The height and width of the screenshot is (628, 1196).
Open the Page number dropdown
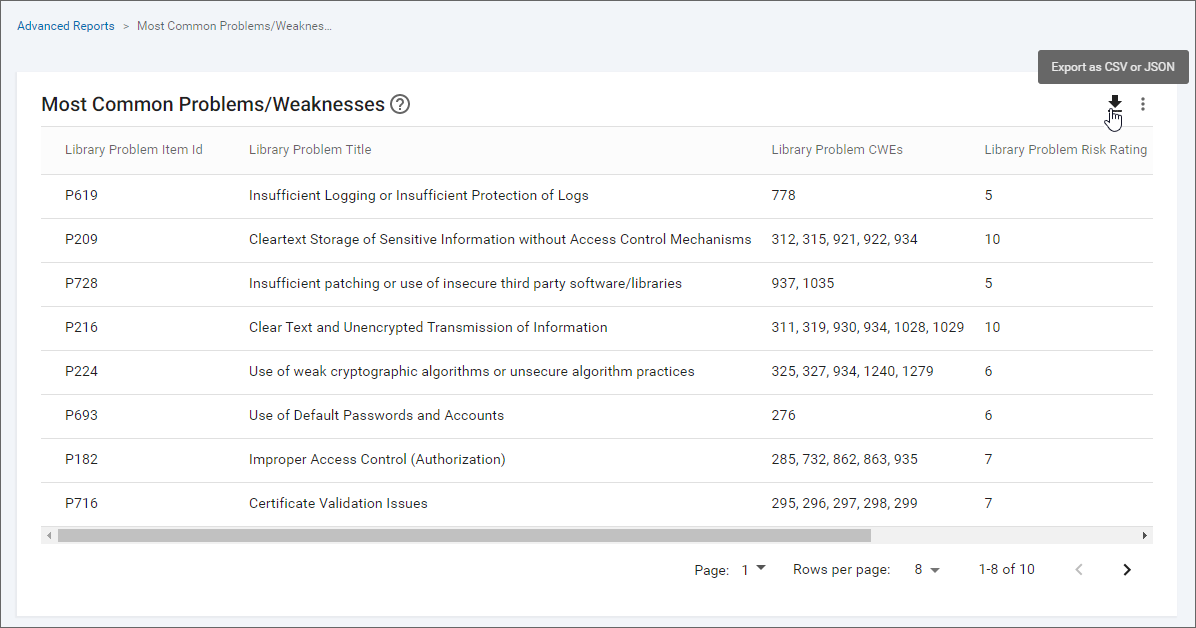coord(753,569)
